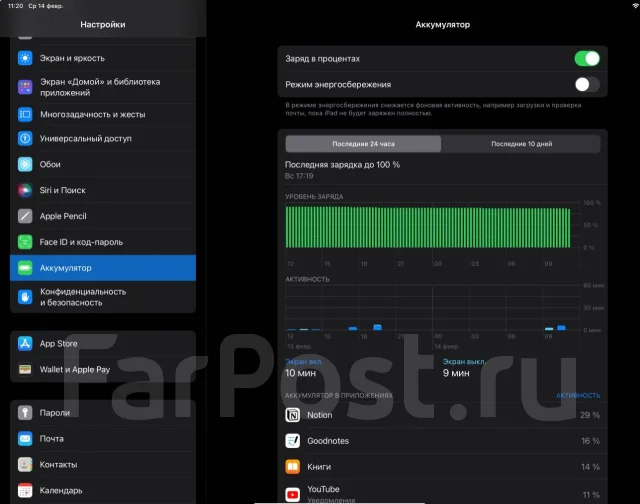Open Многозадачность и жесты settings

[x=103, y=114]
